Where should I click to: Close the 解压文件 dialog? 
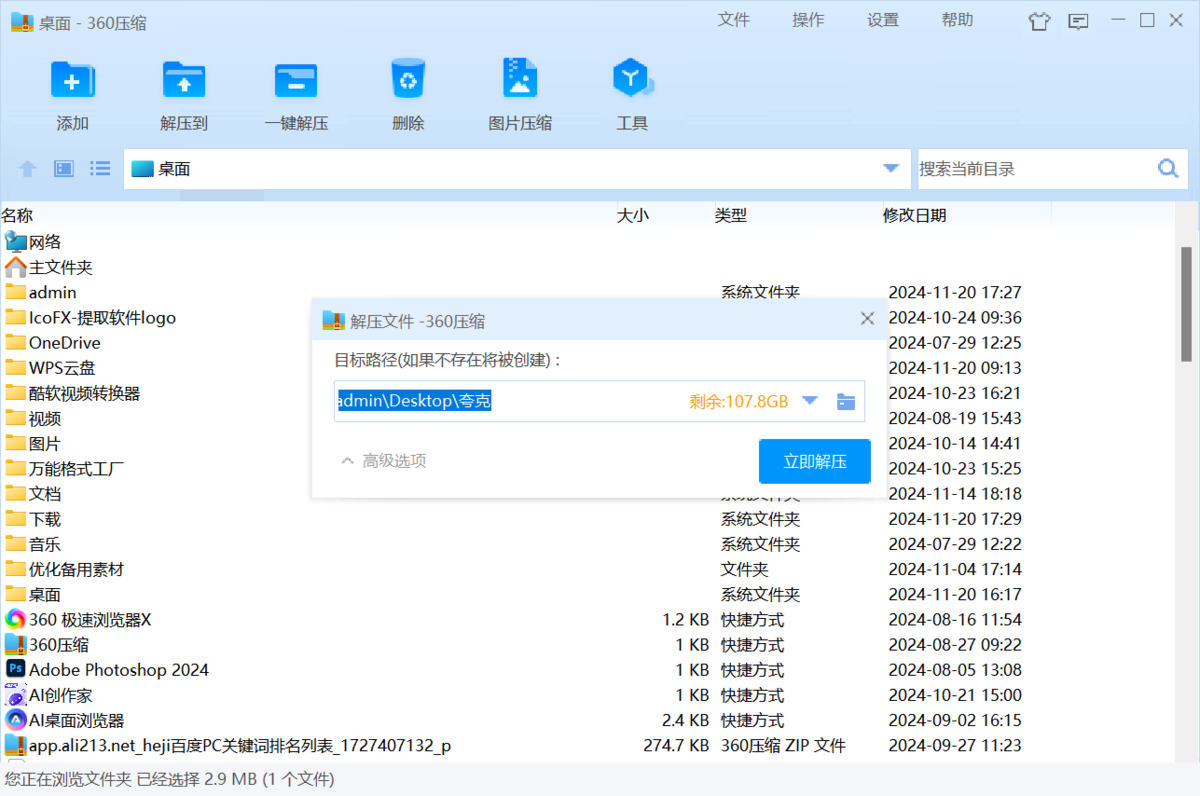point(867,319)
